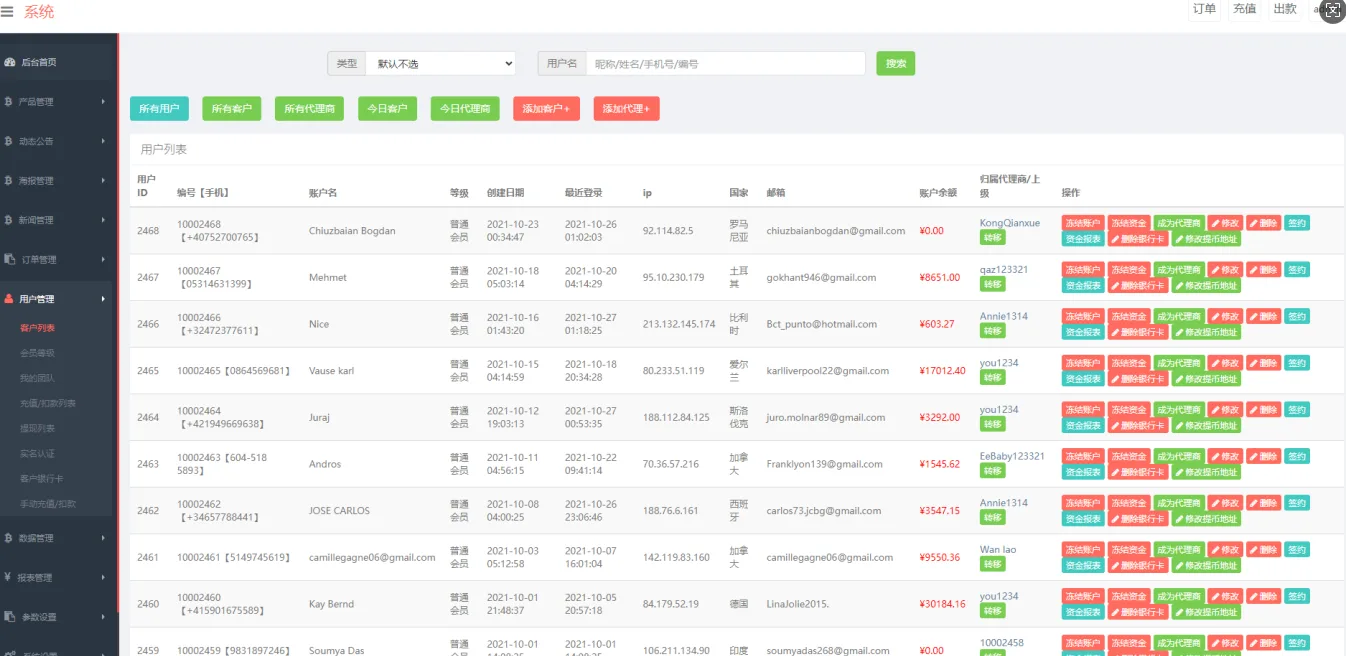Click 删除银行卡 for user Nice
The image size is (1346, 656).
point(1138,332)
